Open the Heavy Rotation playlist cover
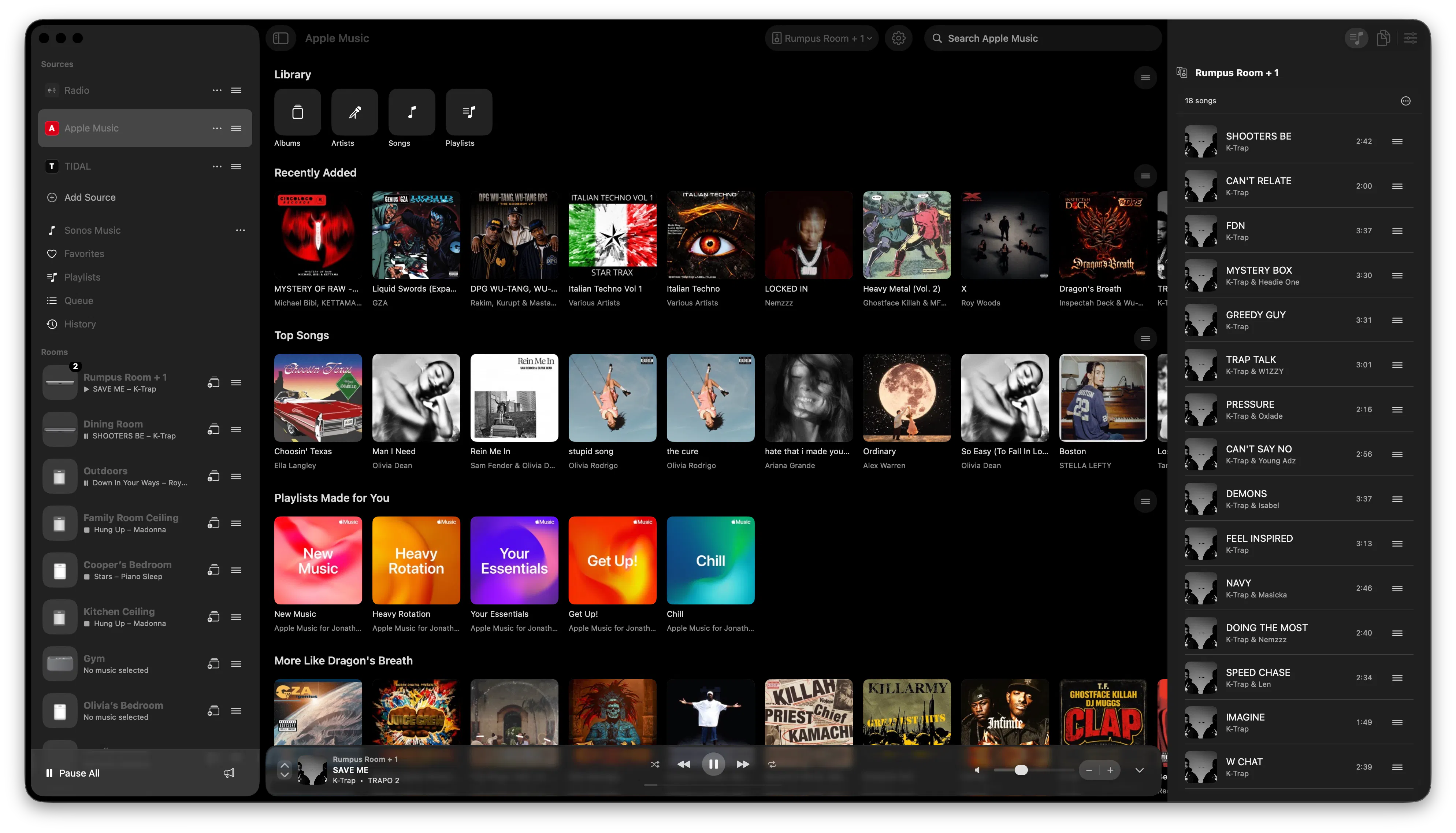This screenshot has width=1456, height=833. click(x=416, y=561)
